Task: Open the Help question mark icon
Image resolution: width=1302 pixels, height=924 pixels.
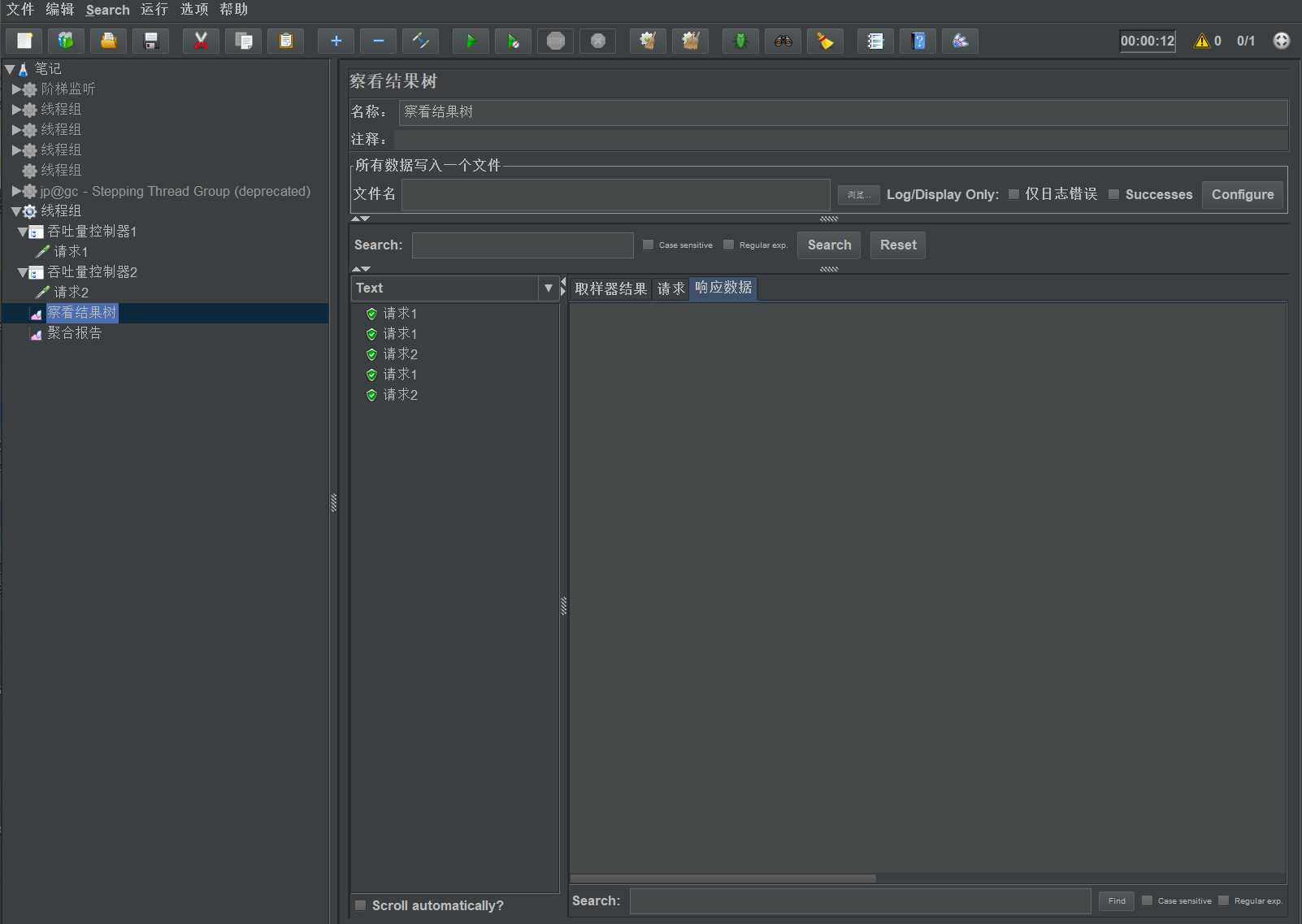Action: (918, 41)
